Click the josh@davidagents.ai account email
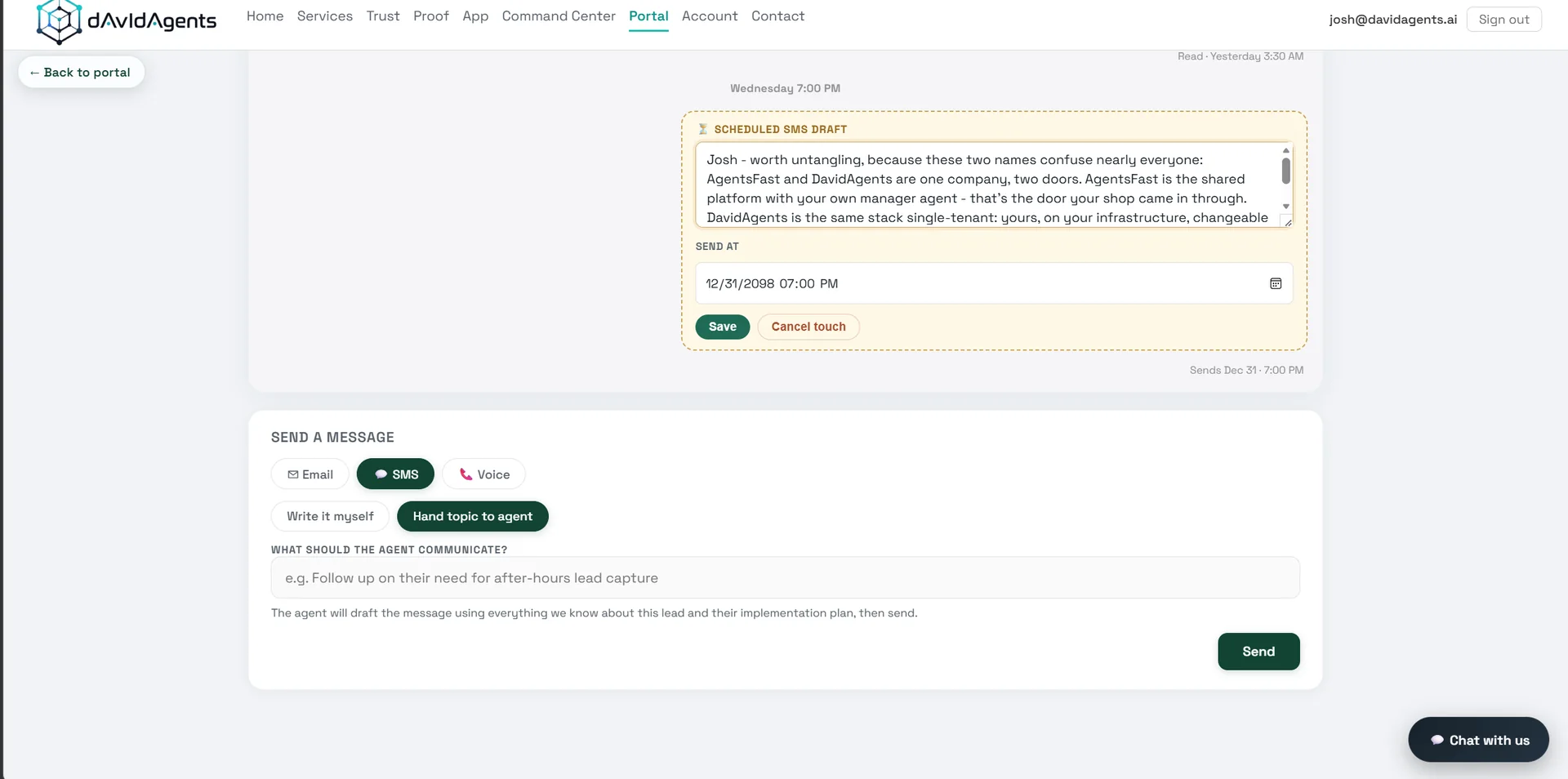Viewport: 1568px width, 779px height. pos(1392,20)
